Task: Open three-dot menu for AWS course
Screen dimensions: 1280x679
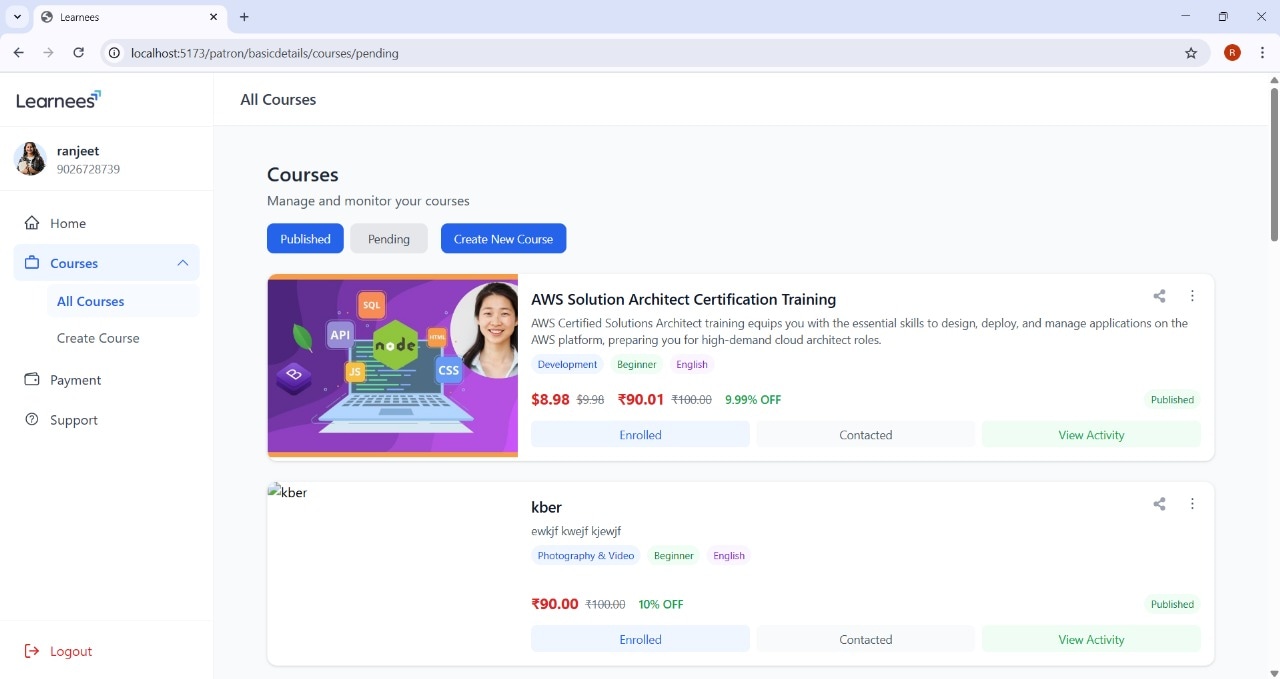Action: (x=1192, y=296)
